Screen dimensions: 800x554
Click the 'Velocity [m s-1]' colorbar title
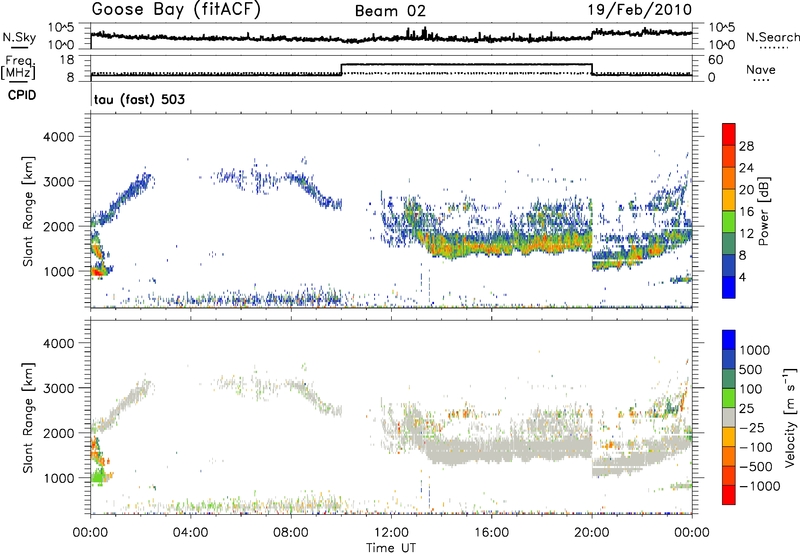(x=790, y=417)
